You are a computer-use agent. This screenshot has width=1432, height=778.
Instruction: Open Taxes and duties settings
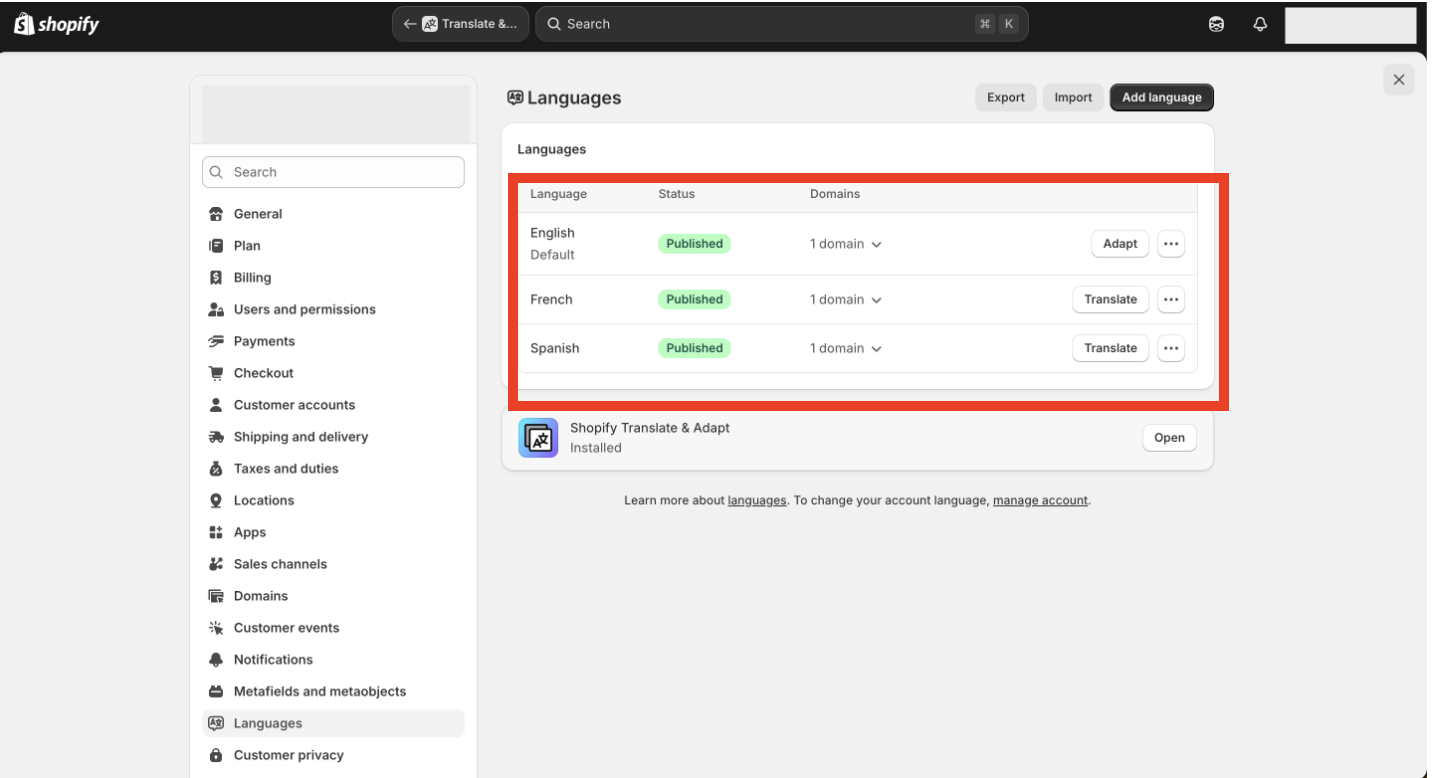coord(333,469)
